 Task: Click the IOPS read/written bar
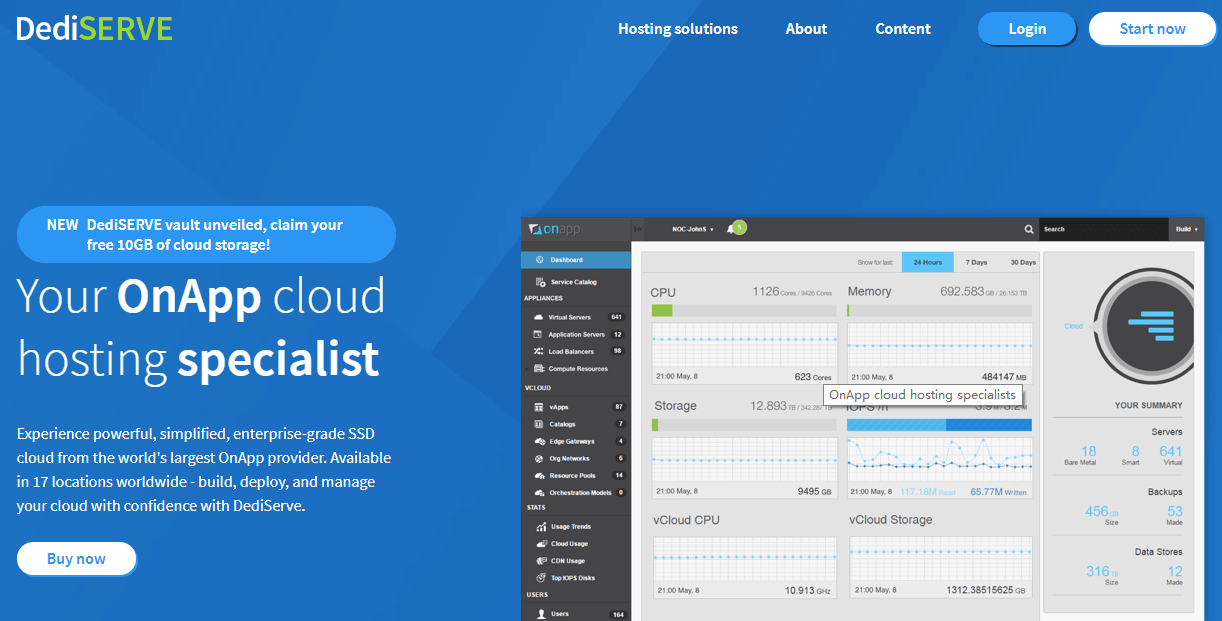point(939,425)
